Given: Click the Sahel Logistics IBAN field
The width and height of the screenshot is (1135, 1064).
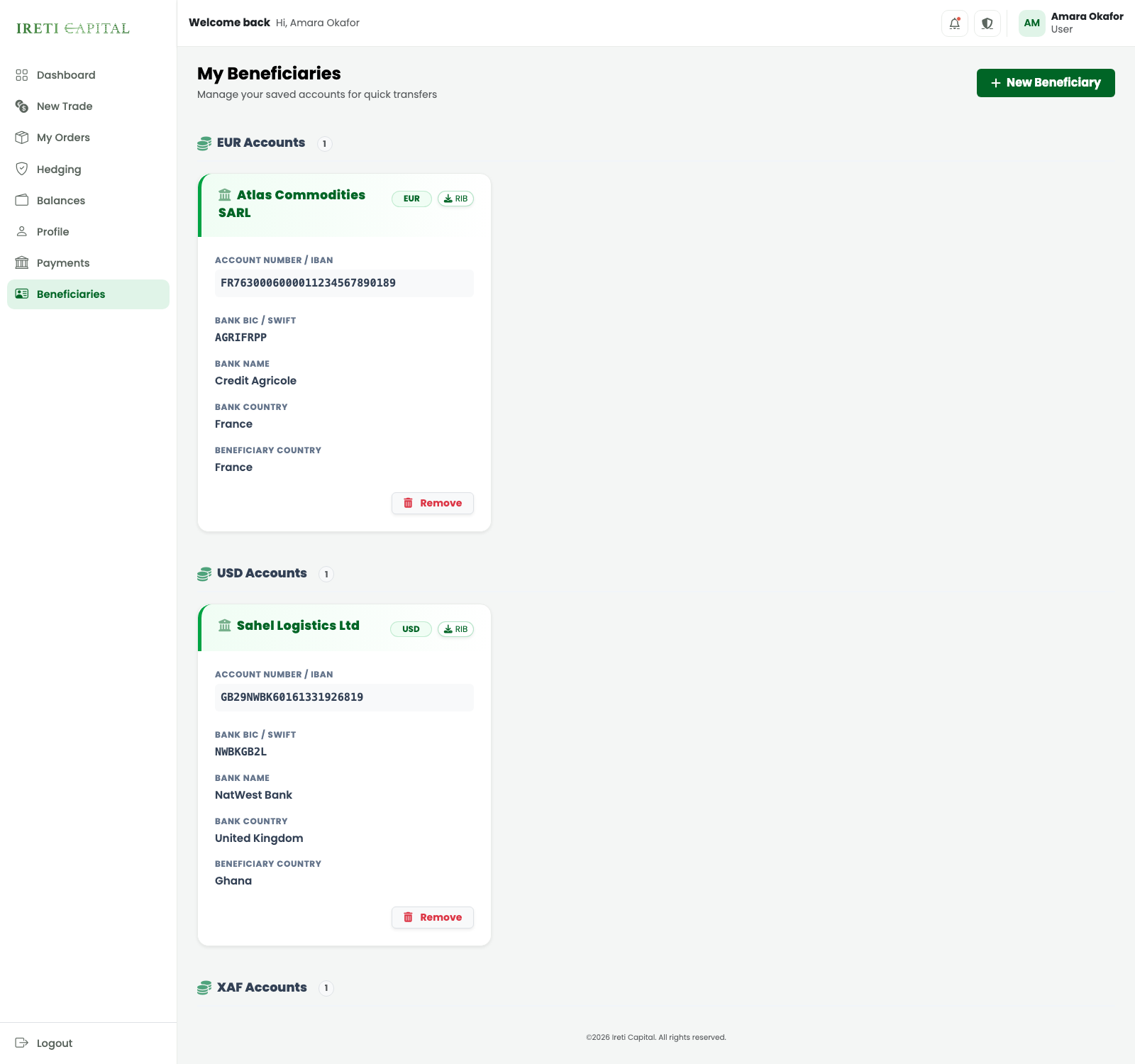Looking at the screenshot, I should tap(344, 697).
